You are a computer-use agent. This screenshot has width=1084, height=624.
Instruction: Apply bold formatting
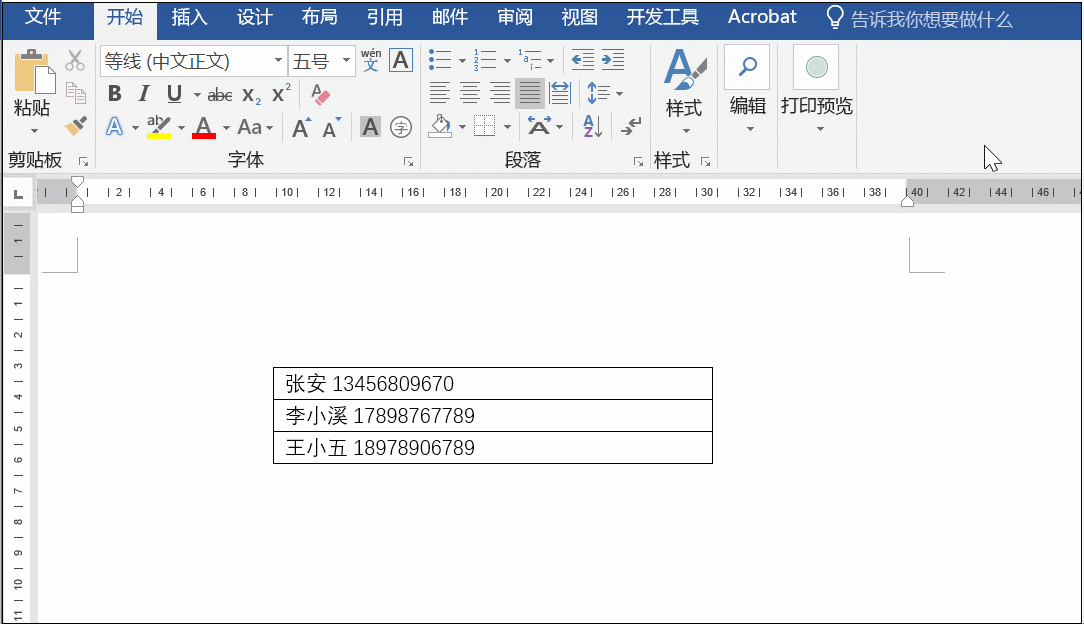pyautogui.click(x=114, y=94)
